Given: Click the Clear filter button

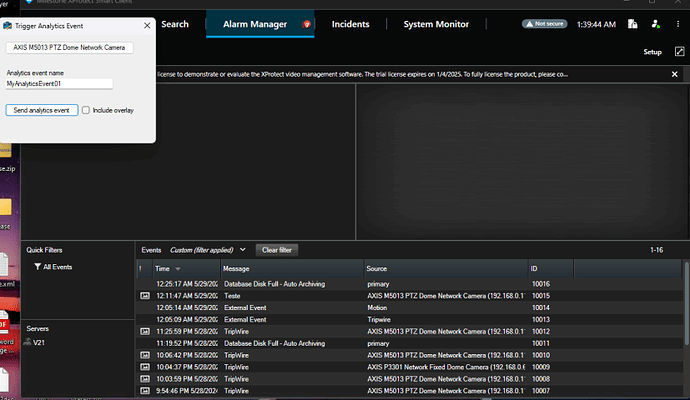Looking at the screenshot, I should tap(277, 250).
